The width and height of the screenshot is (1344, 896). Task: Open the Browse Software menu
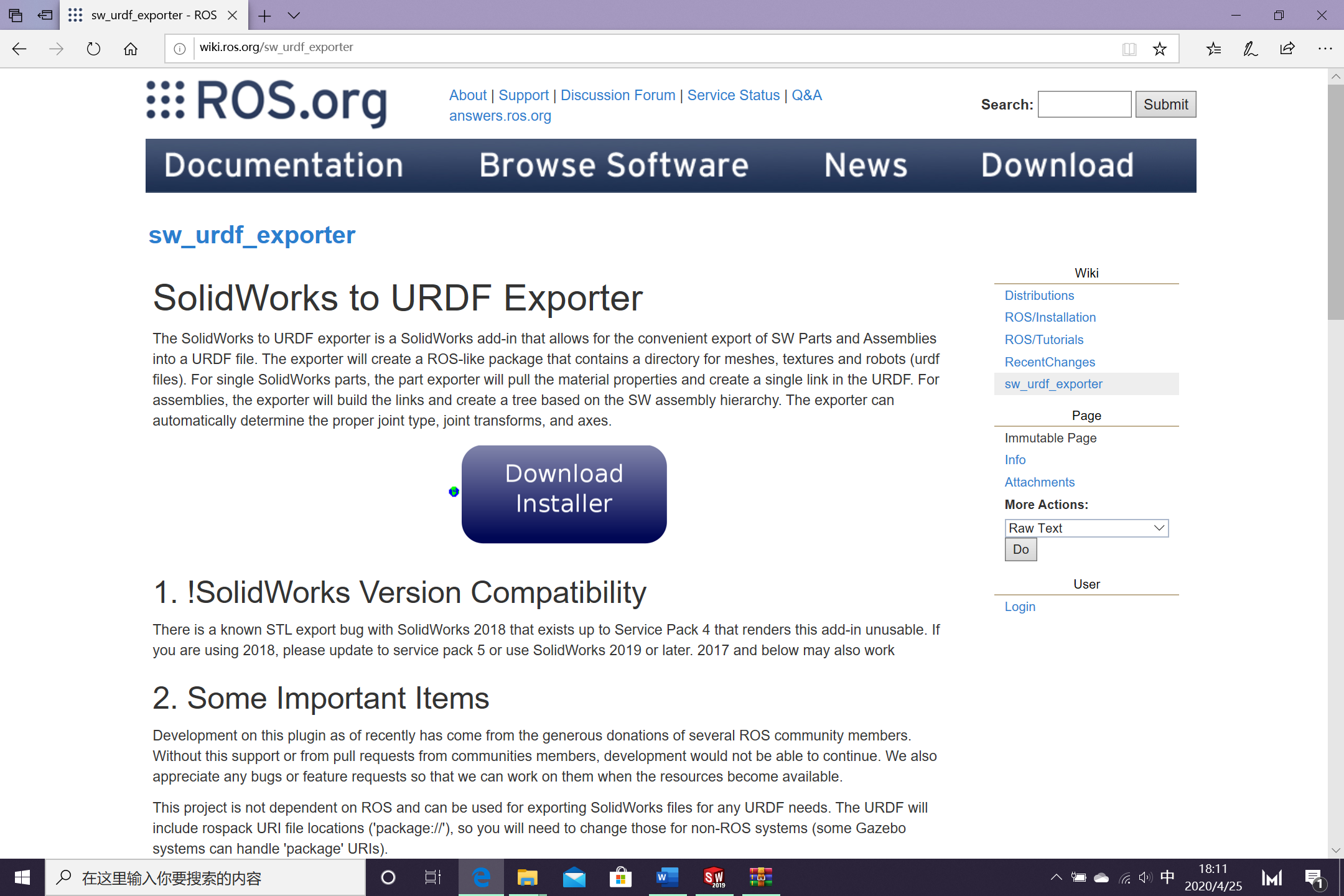click(x=614, y=166)
